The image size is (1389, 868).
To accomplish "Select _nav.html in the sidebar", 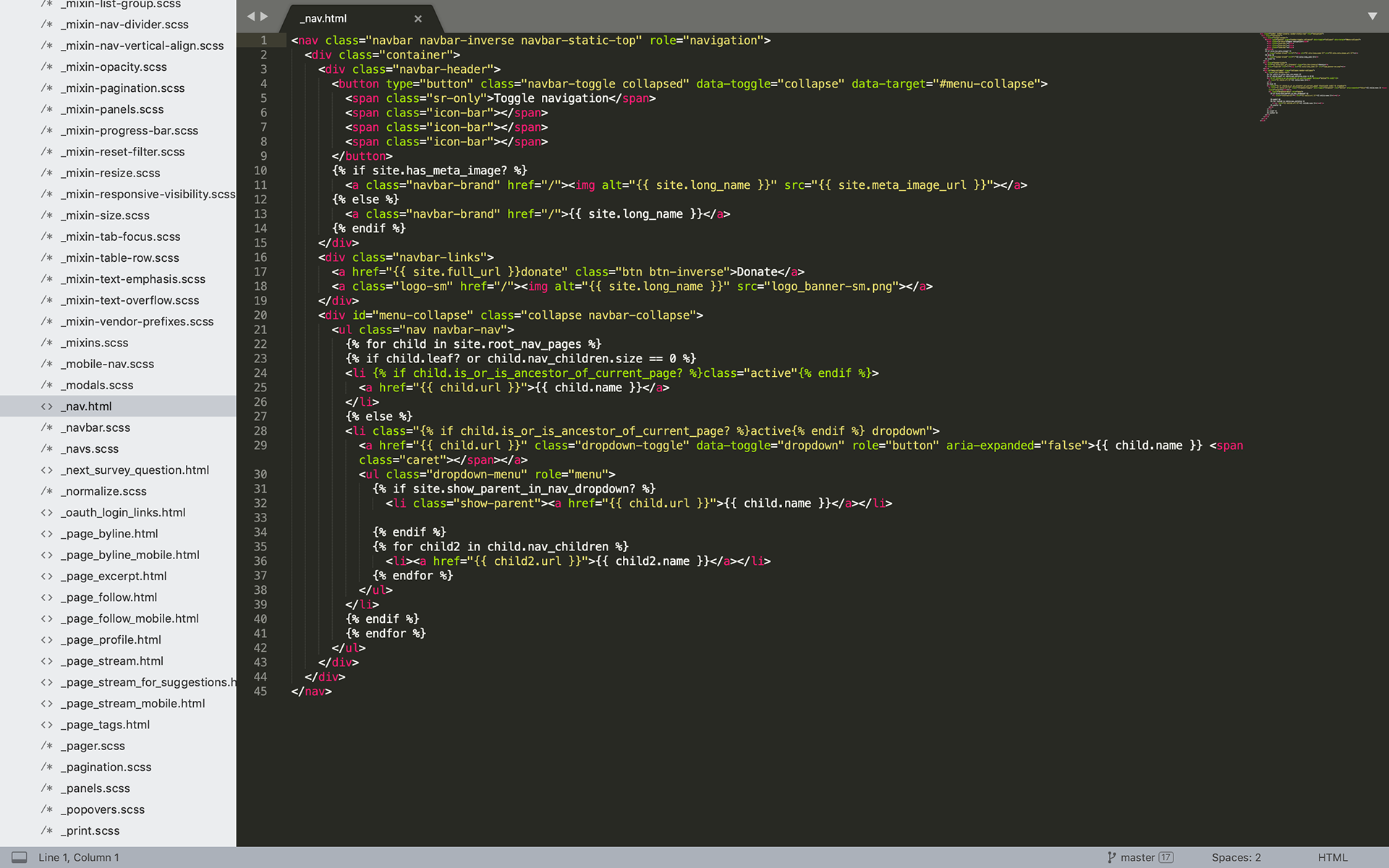I will pyautogui.click(x=118, y=407).
